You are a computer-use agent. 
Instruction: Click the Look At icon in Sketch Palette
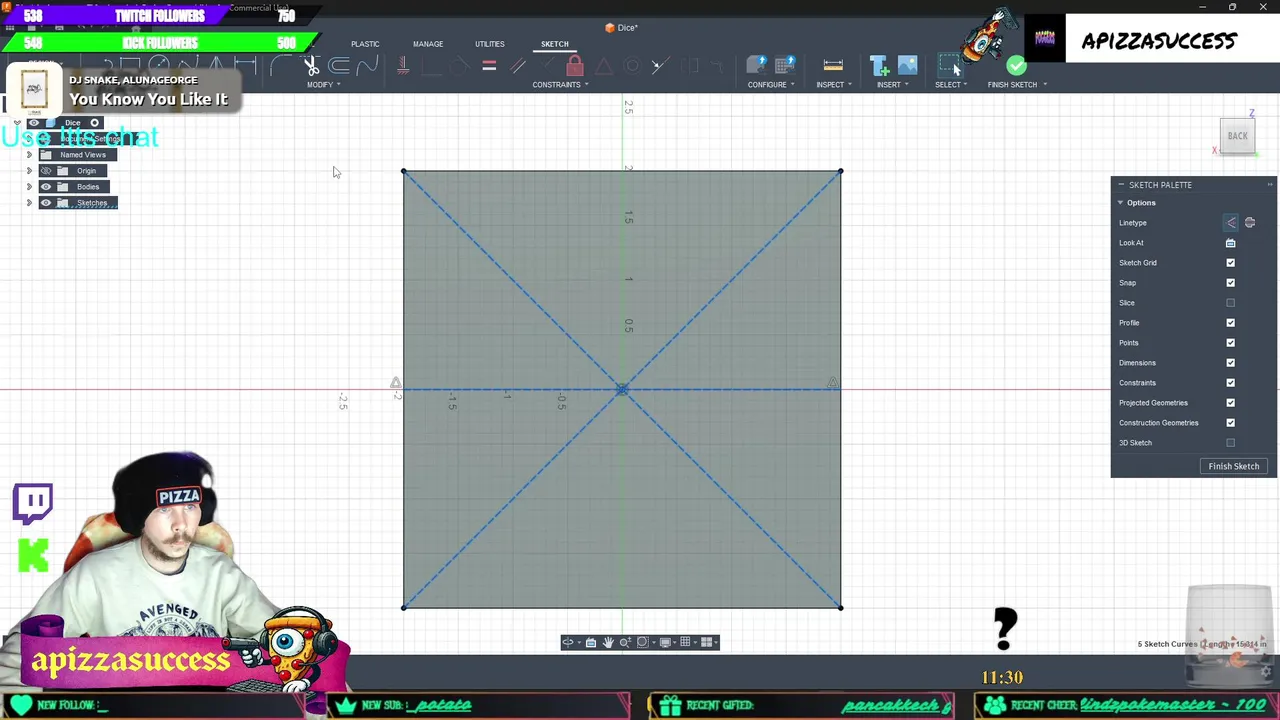(1230, 243)
